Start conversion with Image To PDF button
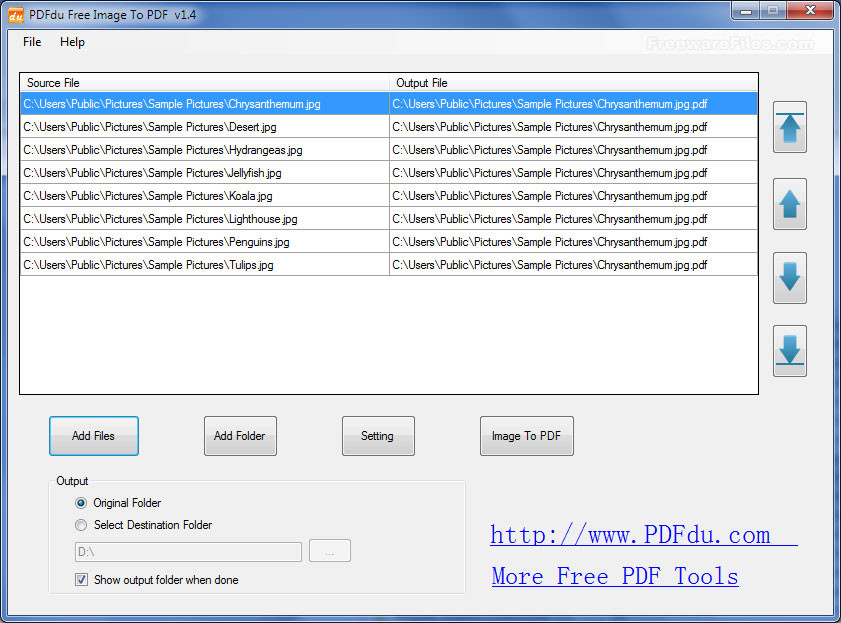The height and width of the screenshot is (623, 841). pos(527,436)
